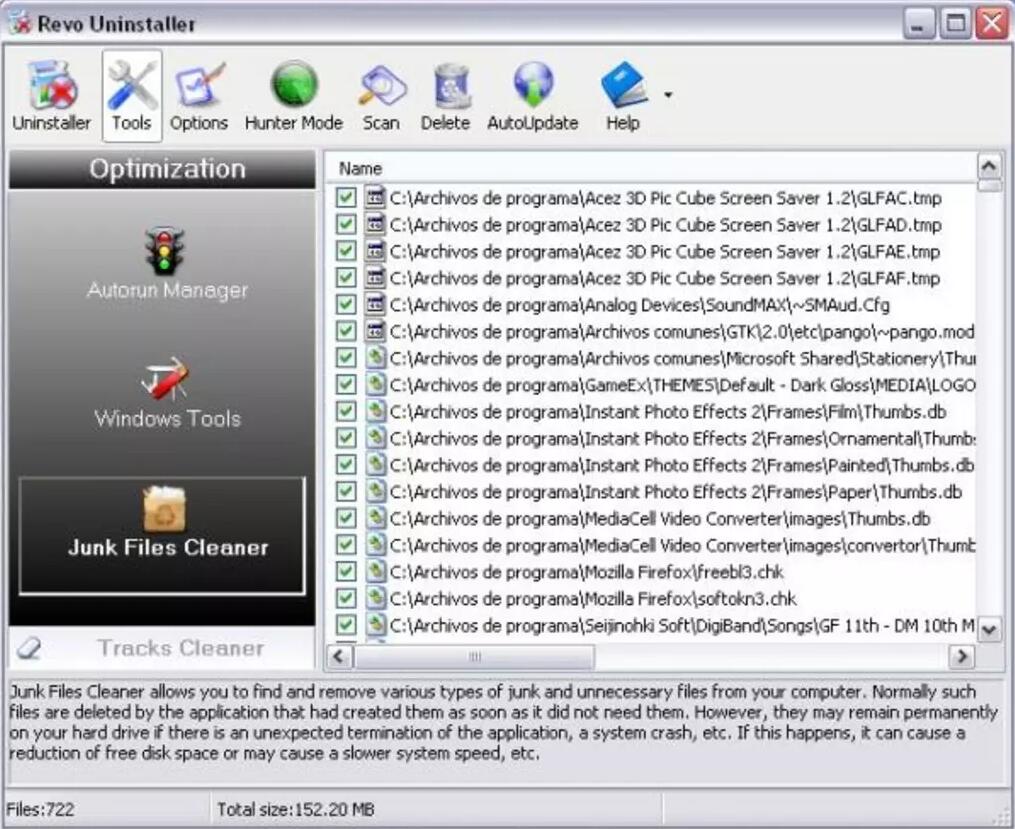Click horizontal scrollbar left arrow
This screenshot has width=1015, height=829.
(x=339, y=656)
